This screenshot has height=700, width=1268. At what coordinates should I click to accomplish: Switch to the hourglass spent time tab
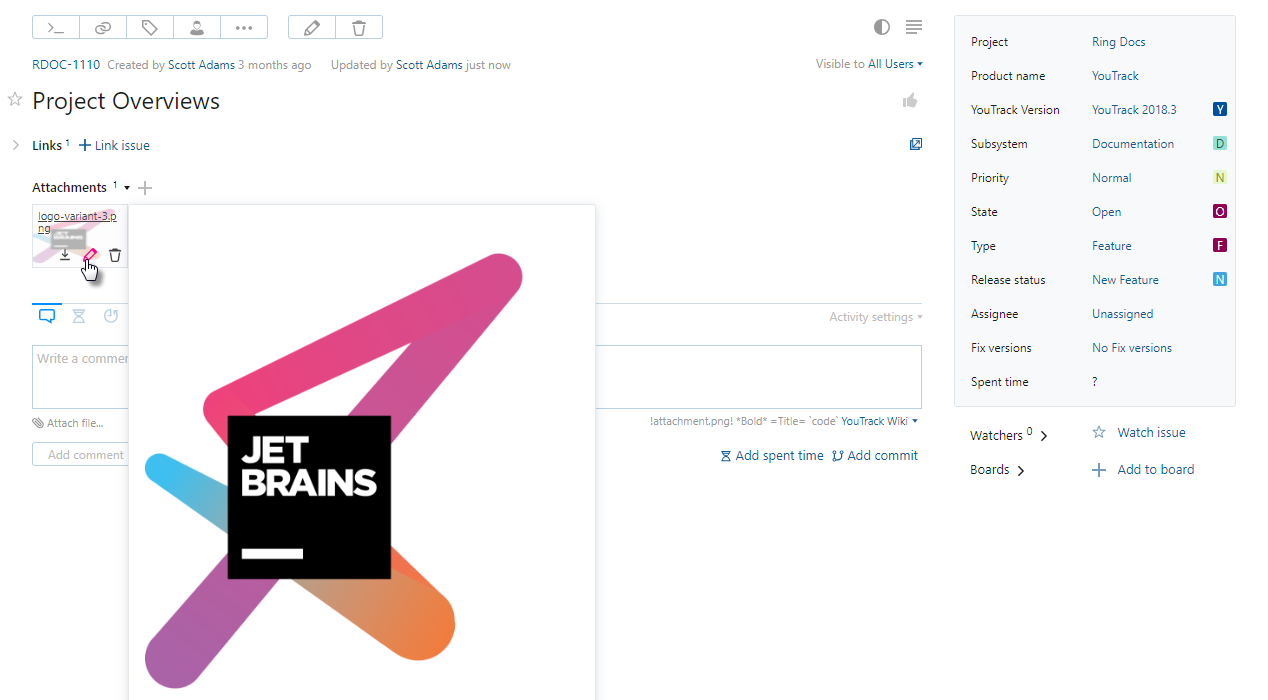[79, 316]
